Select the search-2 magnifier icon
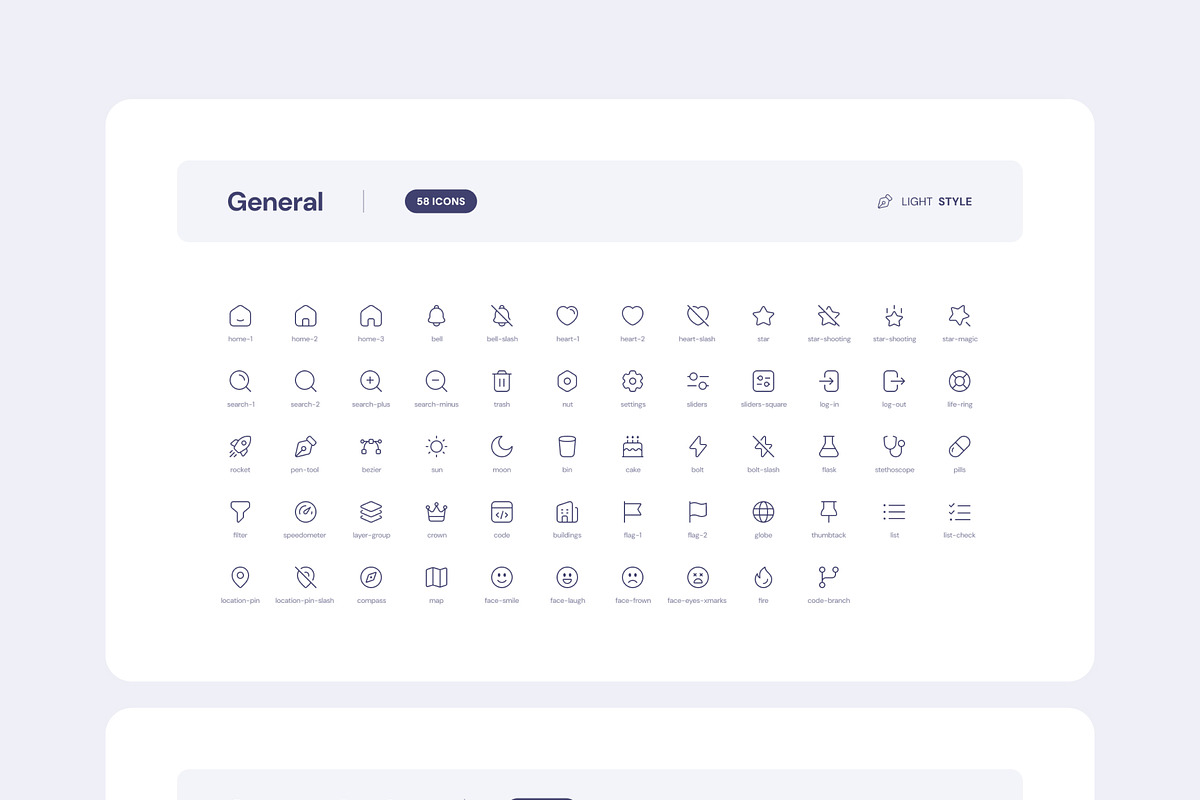Viewport: 1200px width, 800px height. pyautogui.click(x=305, y=381)
